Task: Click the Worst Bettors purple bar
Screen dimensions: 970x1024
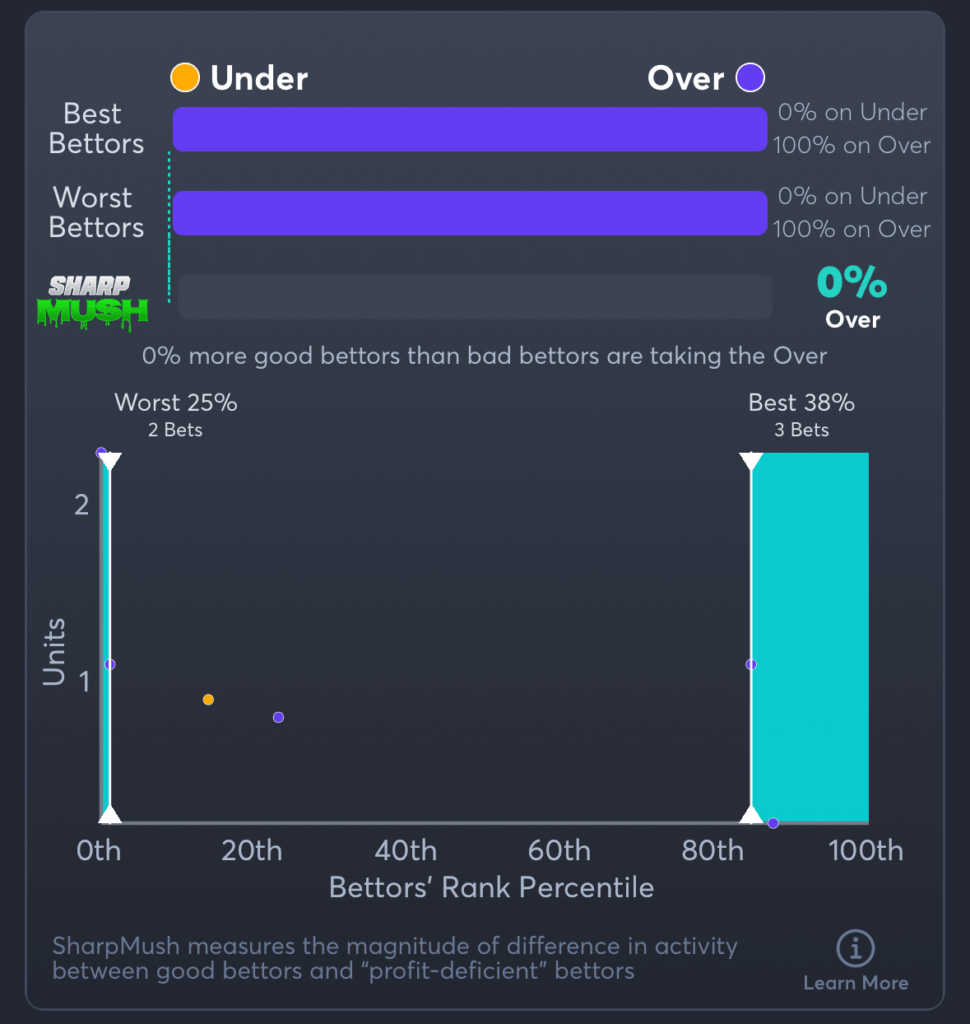Action: 470,213
